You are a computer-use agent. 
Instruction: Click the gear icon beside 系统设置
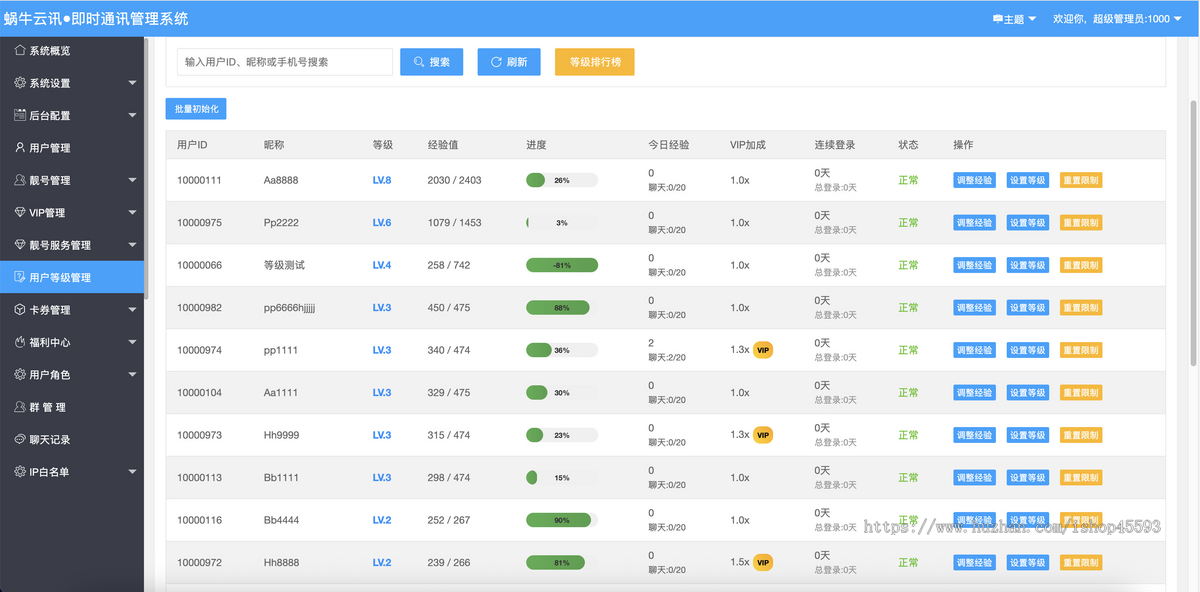(20, 83)
